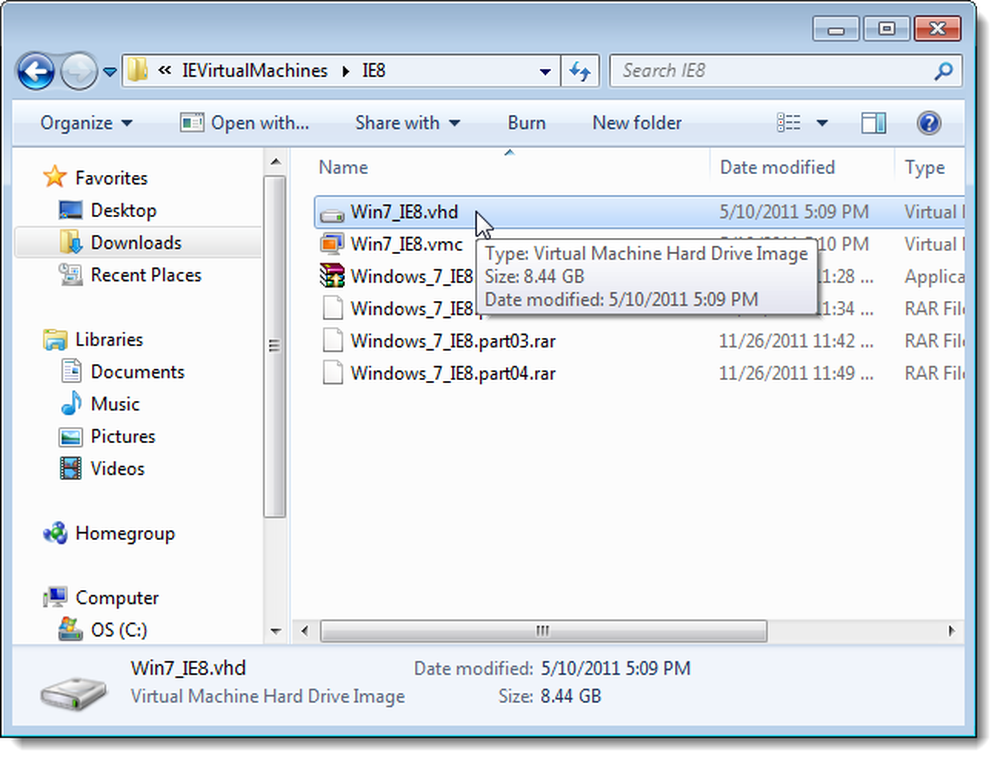This screenshot has height=761, width=1000.
Task: Expand the arrow after IEVirtualMachines breadcrumb
Action: 346,71
